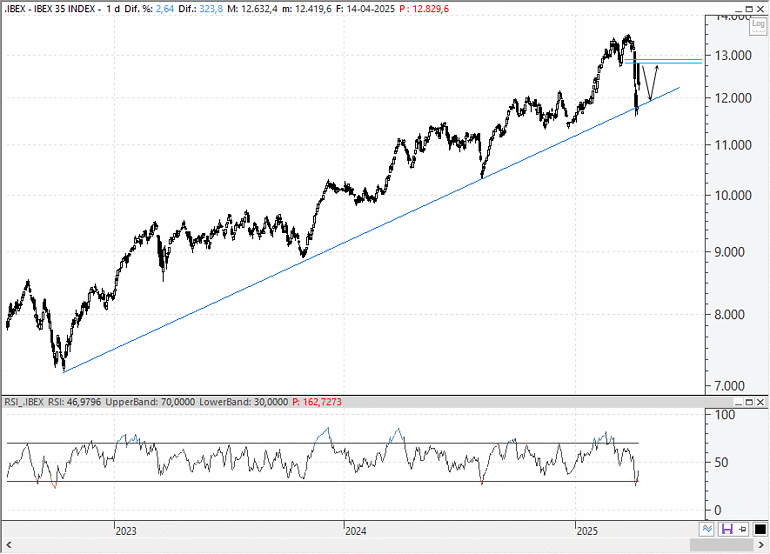Minimize the IBEX price chart panel
Image resolution: width=770 pixels, height=554 pixels.
739,9
